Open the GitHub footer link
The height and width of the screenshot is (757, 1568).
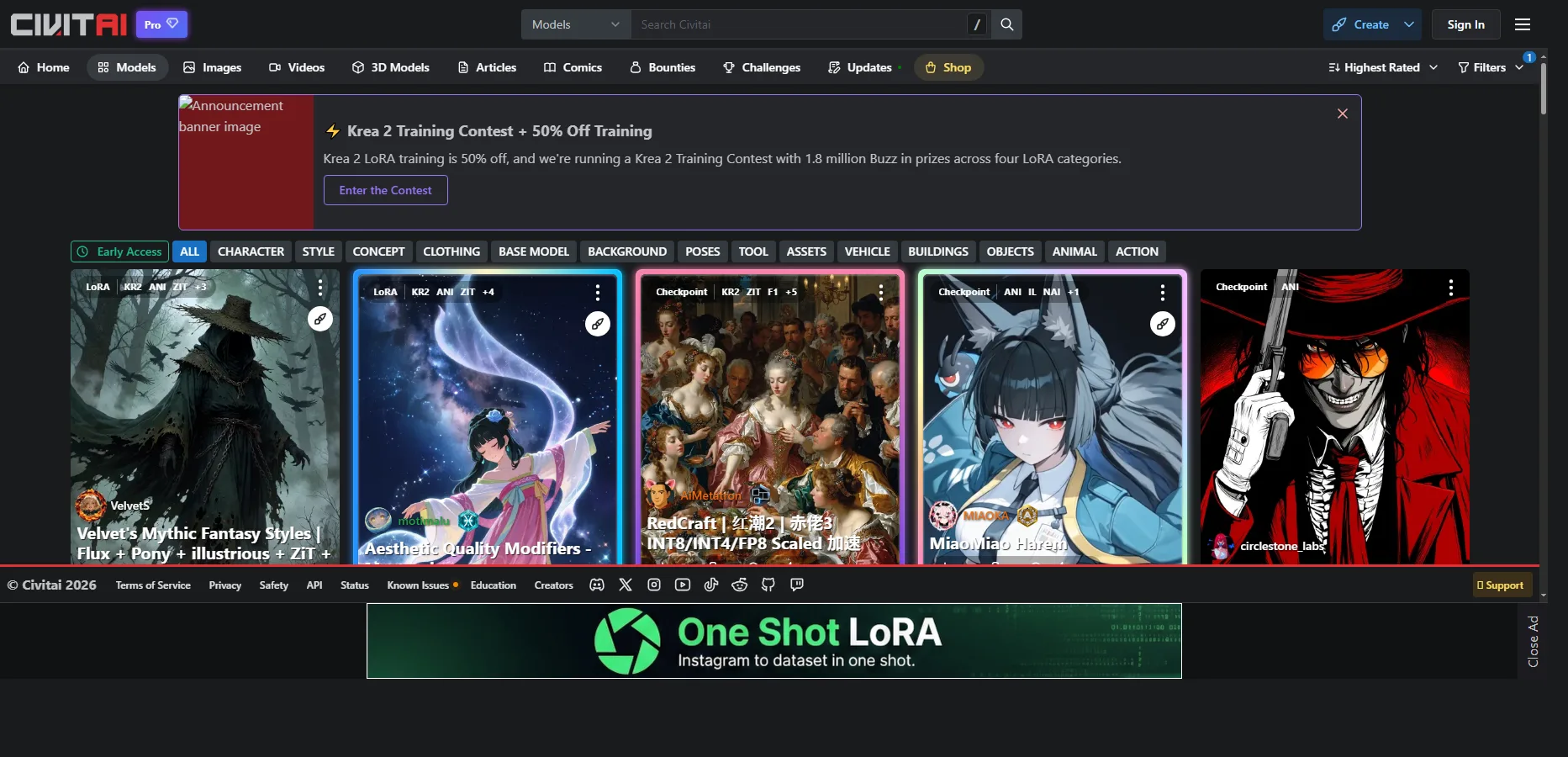click(768, 585)
